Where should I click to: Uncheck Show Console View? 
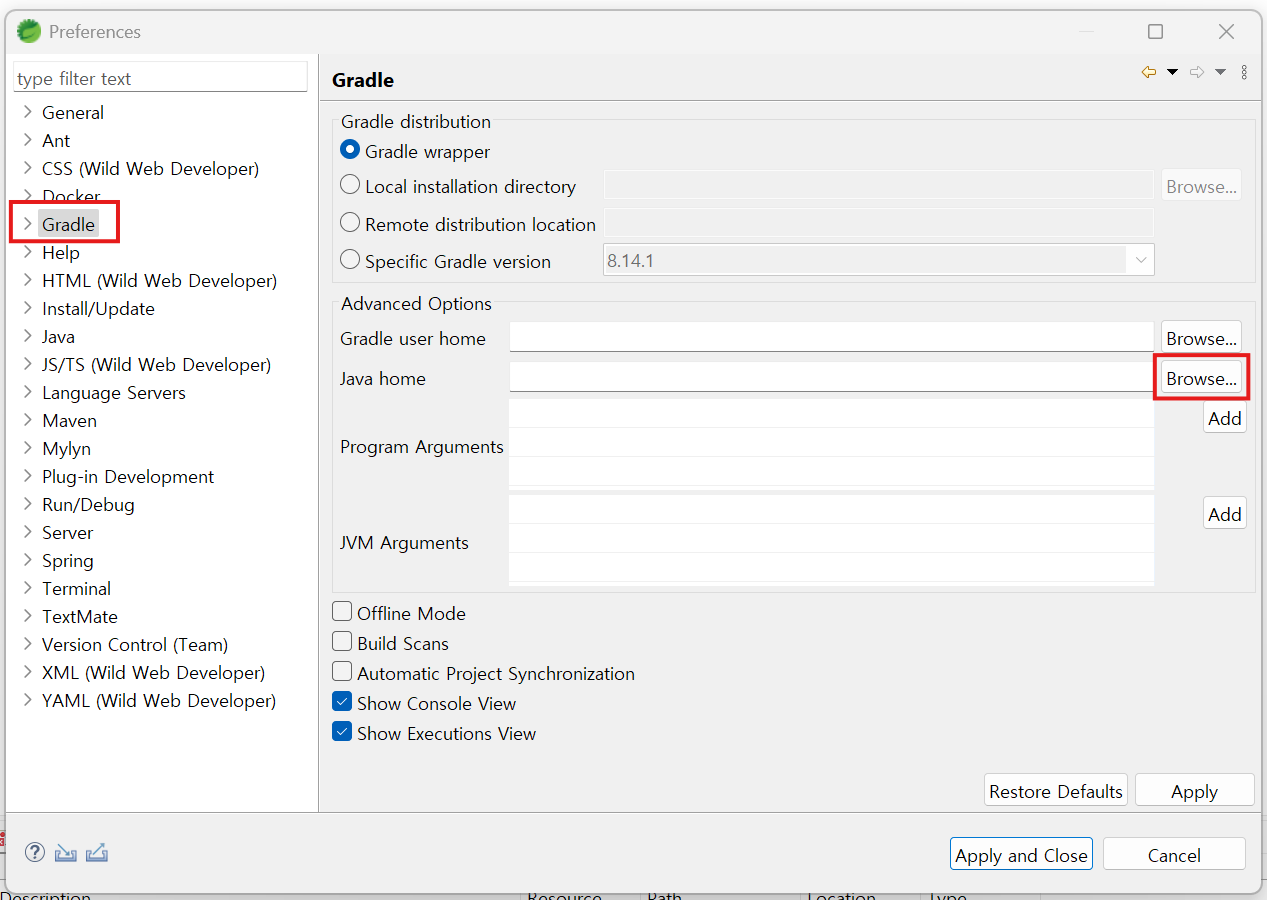click(342, 701)
